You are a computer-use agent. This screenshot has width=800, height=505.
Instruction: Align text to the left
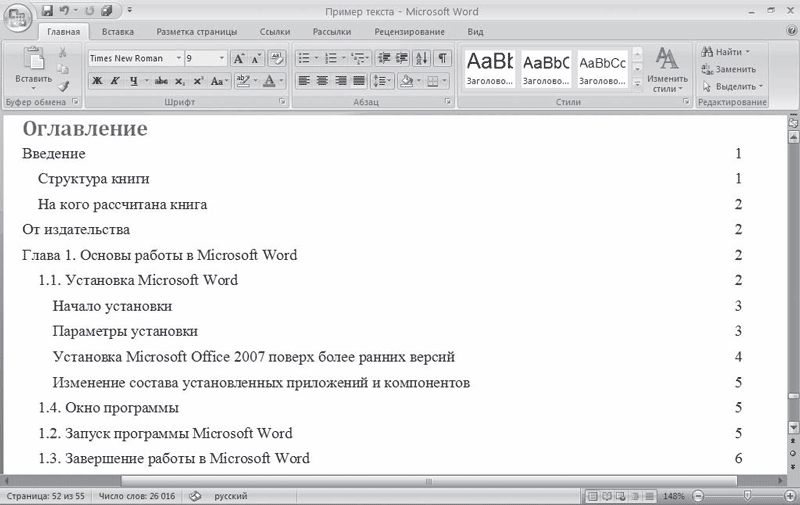tap(304, 81)
